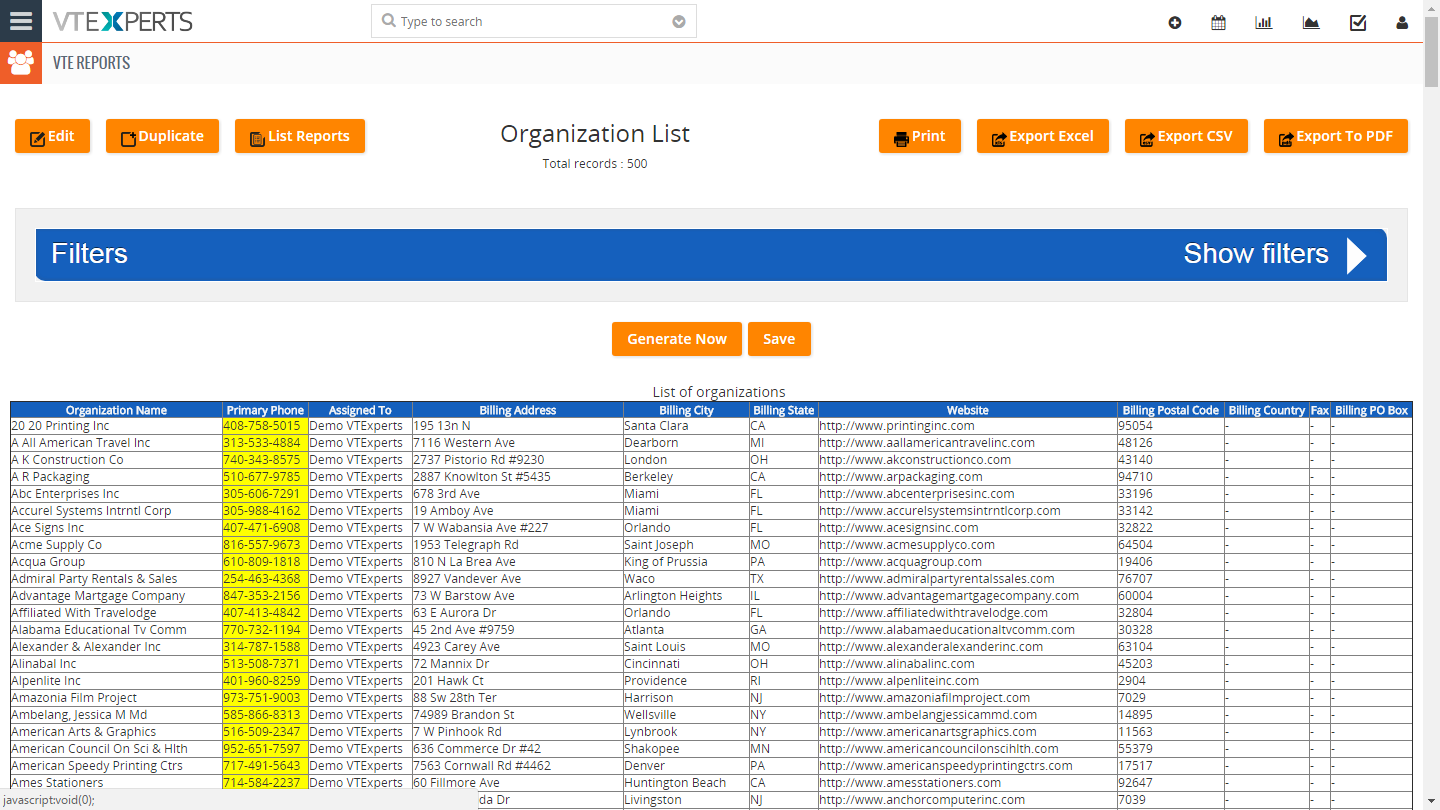1440x810 pixels.
Task: Click the Billing Postal Code column header
Action: point(1171,410)
